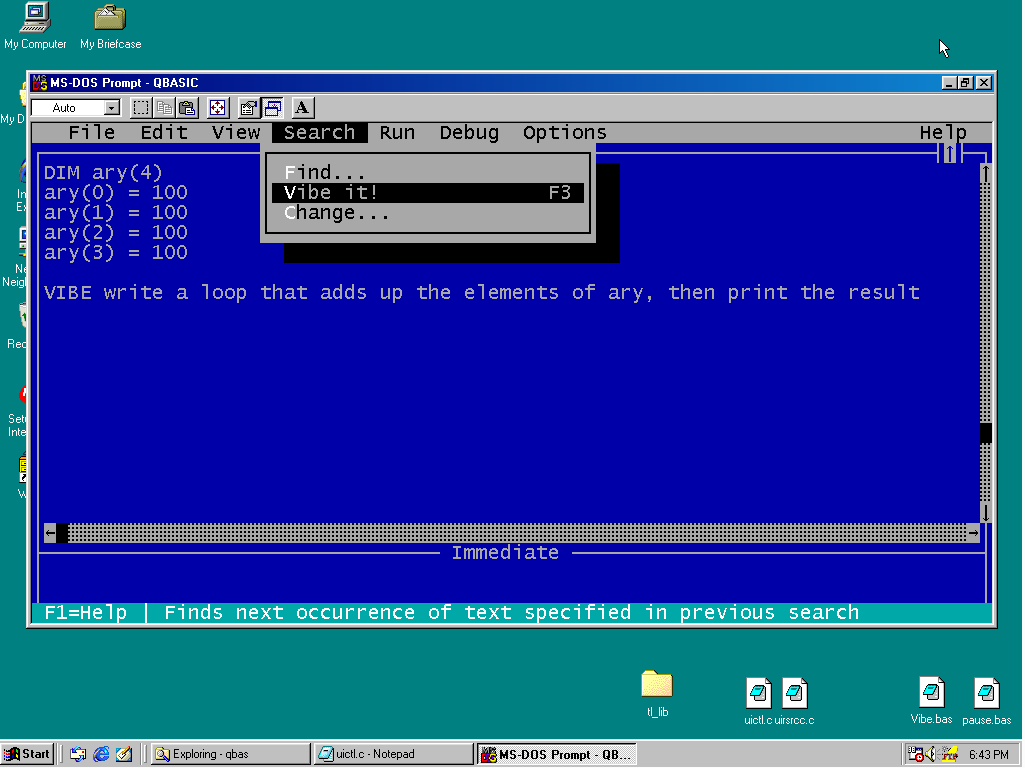Open the Run menu in QBASIC
This screenshot has height=768, width=1025.
point(397,133)
